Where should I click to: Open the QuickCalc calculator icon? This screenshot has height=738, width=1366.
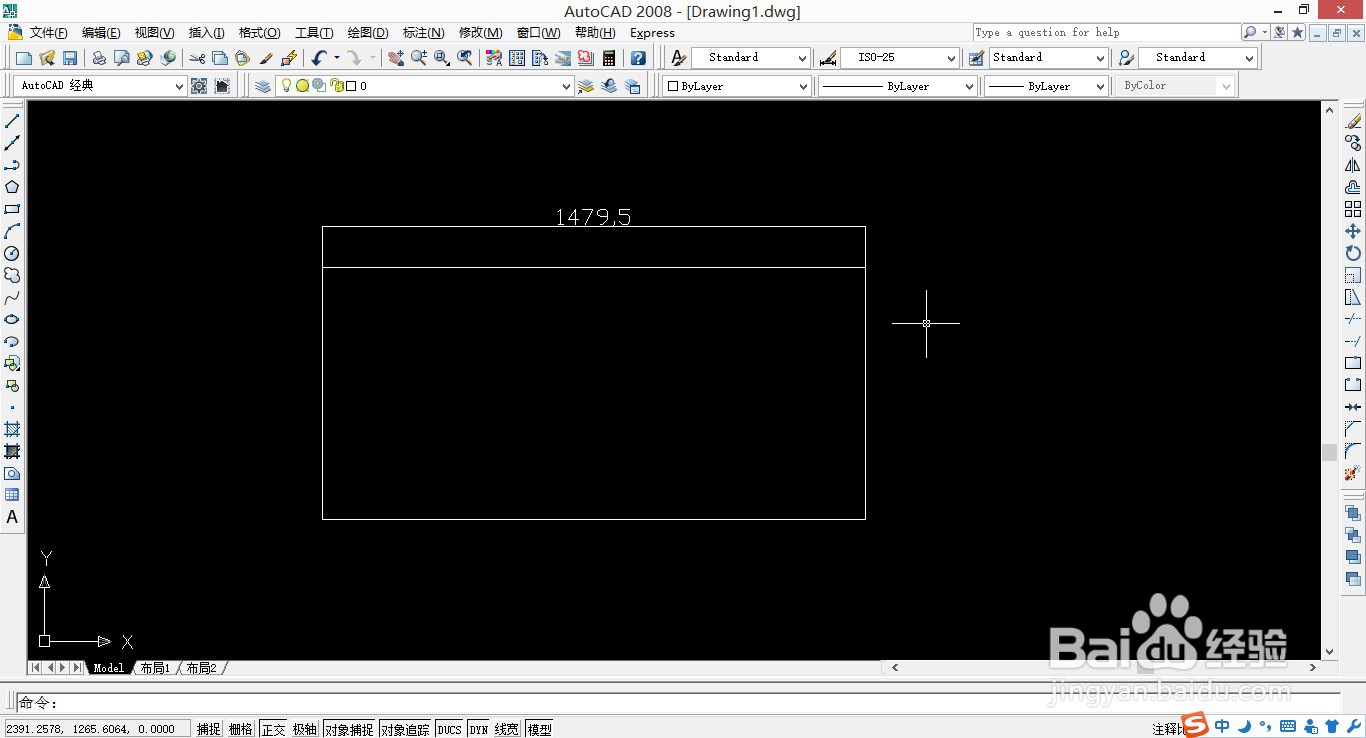(x=609, y=58)
